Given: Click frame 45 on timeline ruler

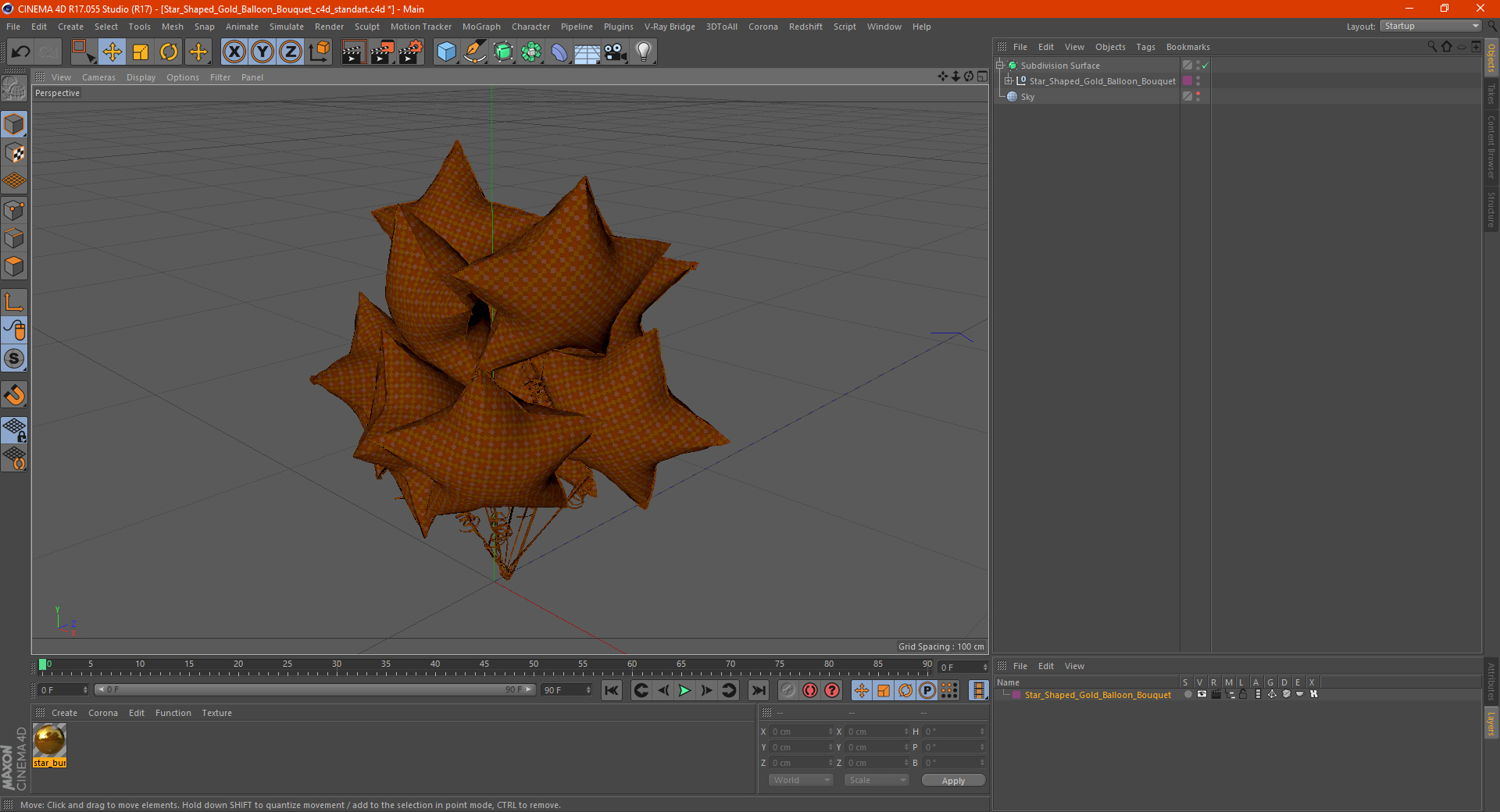Looking at the screenshot, I should coord(484,666).
